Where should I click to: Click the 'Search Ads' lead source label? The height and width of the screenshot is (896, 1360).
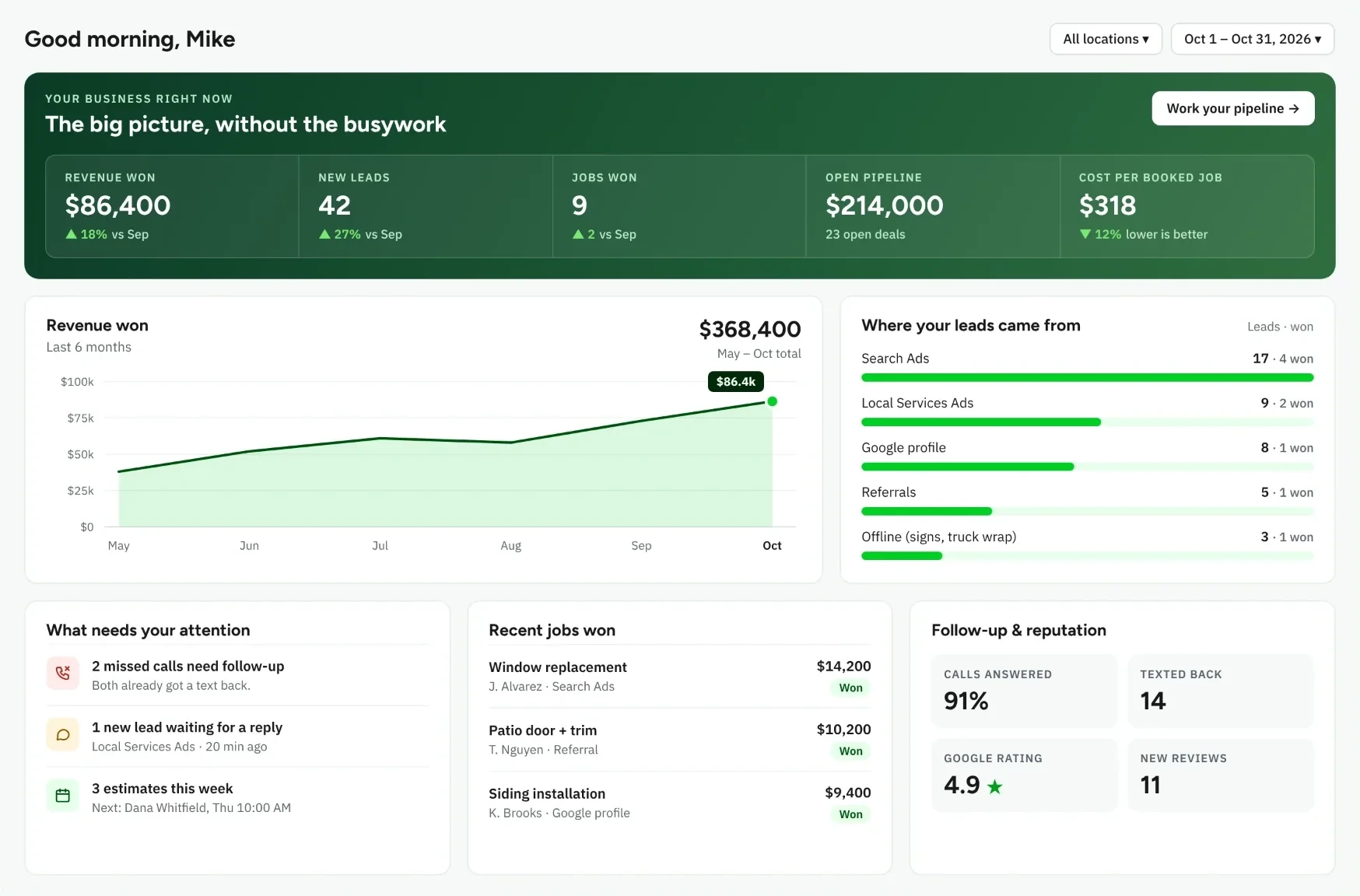pos(895,359)
